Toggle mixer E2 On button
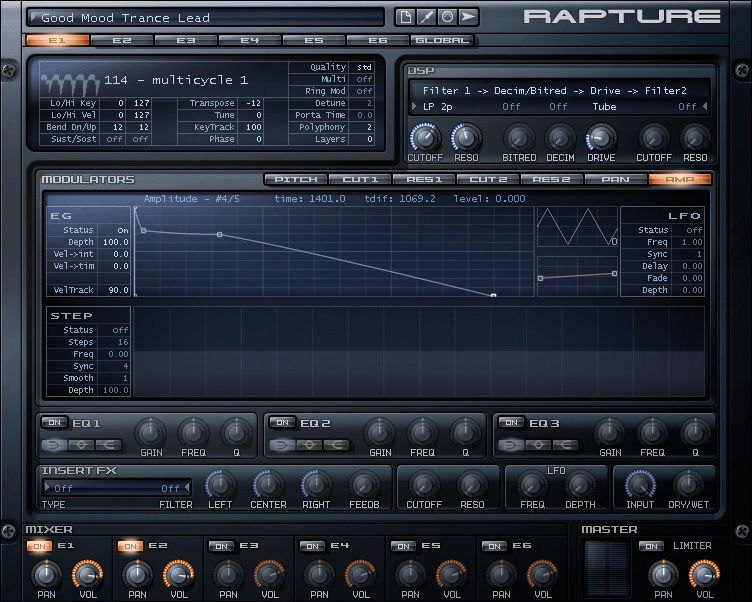The height and width of the screenshot is (602, 752). (x=130, y=546)
